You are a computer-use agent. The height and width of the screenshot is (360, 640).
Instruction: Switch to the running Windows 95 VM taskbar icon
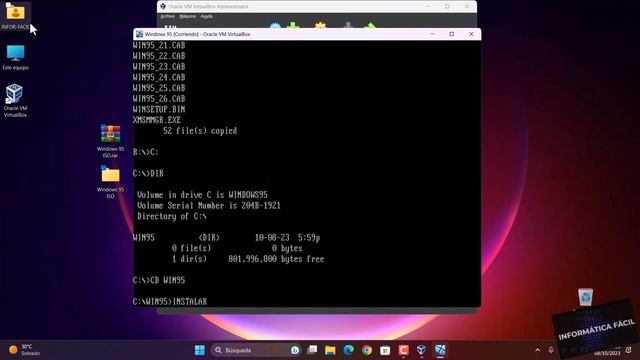pyautogui.click(x=440, y=350)
